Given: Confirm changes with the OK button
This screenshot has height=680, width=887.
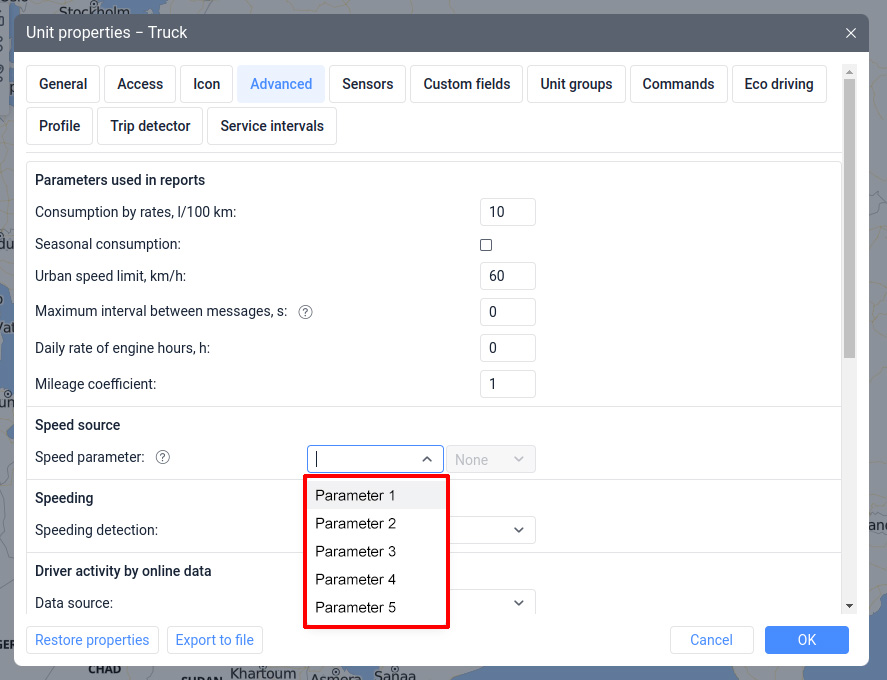Looking at the screenshot, I should pos(806,640).
